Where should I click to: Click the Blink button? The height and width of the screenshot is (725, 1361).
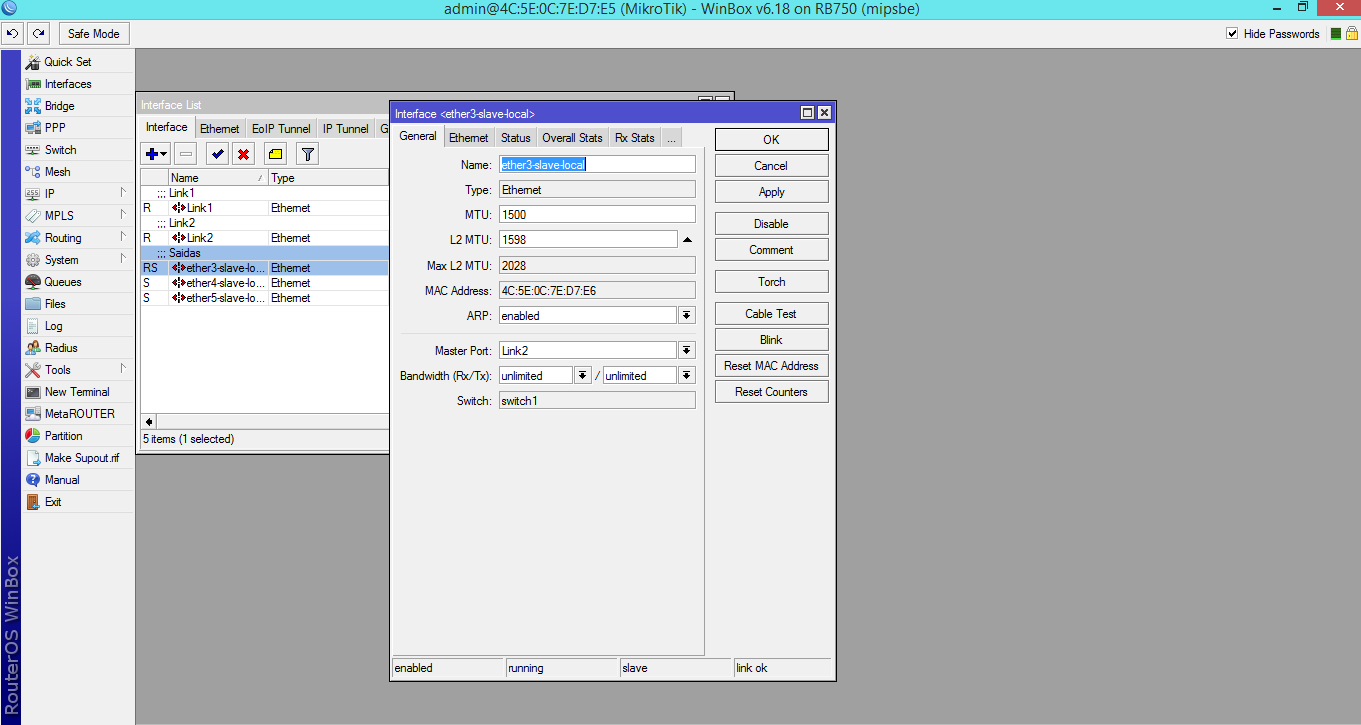[x=771, y=340]
